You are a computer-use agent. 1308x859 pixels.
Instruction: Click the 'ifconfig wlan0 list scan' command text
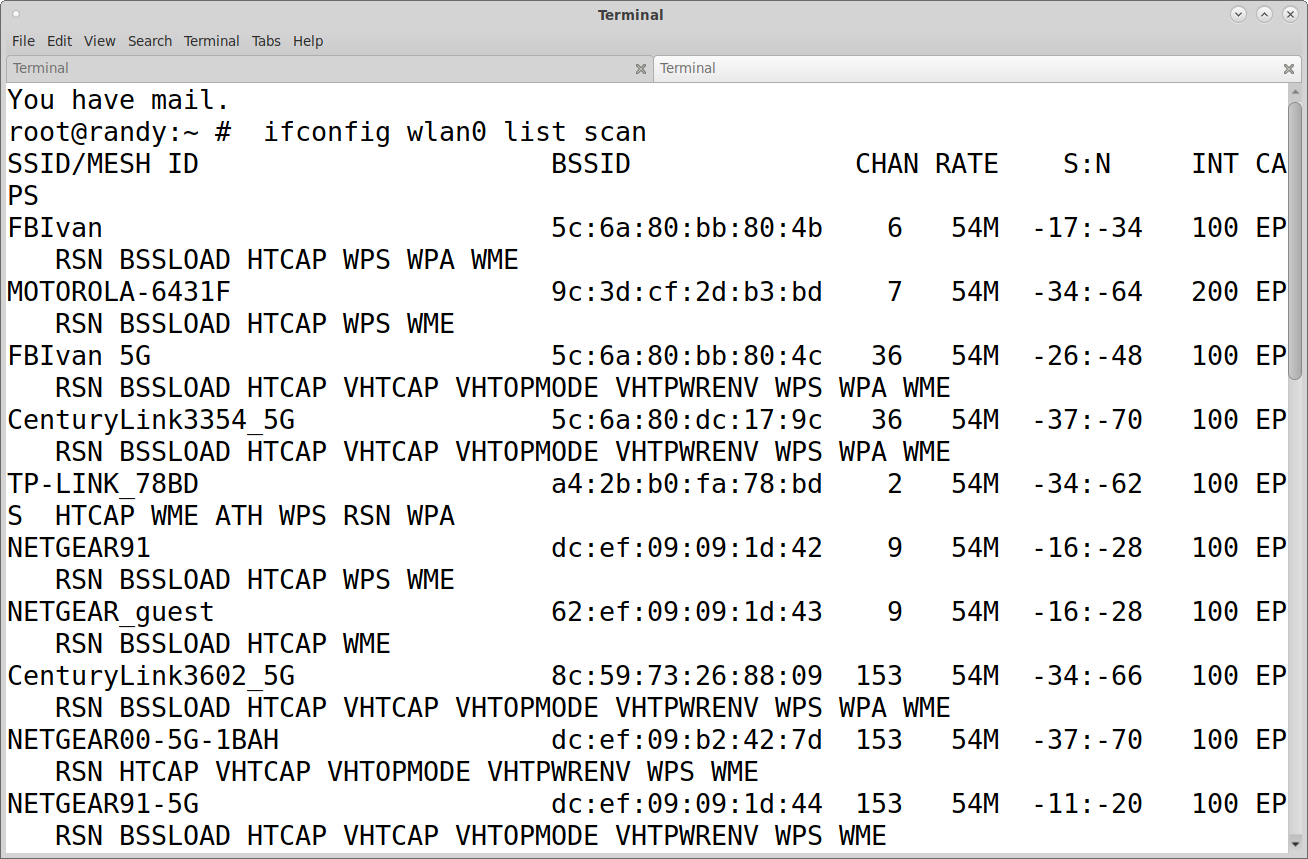pos(455,132)
